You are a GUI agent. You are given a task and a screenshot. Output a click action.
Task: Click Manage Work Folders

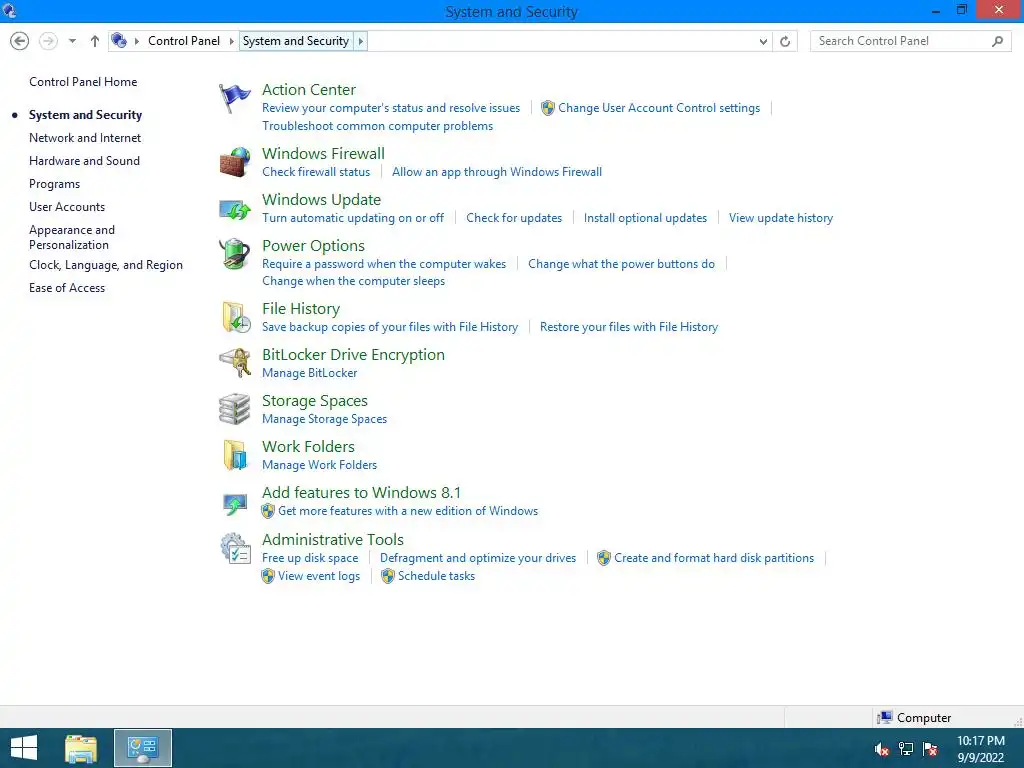pos(319,465)
